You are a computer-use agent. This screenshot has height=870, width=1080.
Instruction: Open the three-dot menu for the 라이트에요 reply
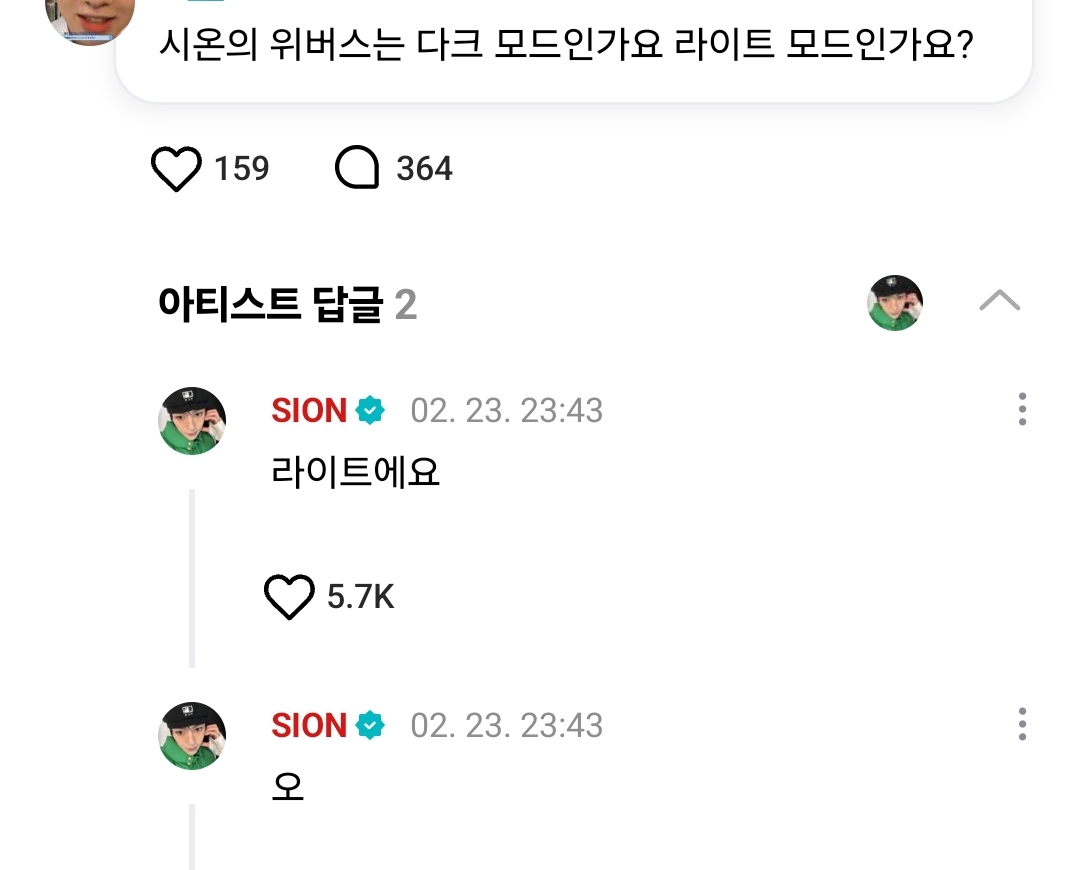1022,410
